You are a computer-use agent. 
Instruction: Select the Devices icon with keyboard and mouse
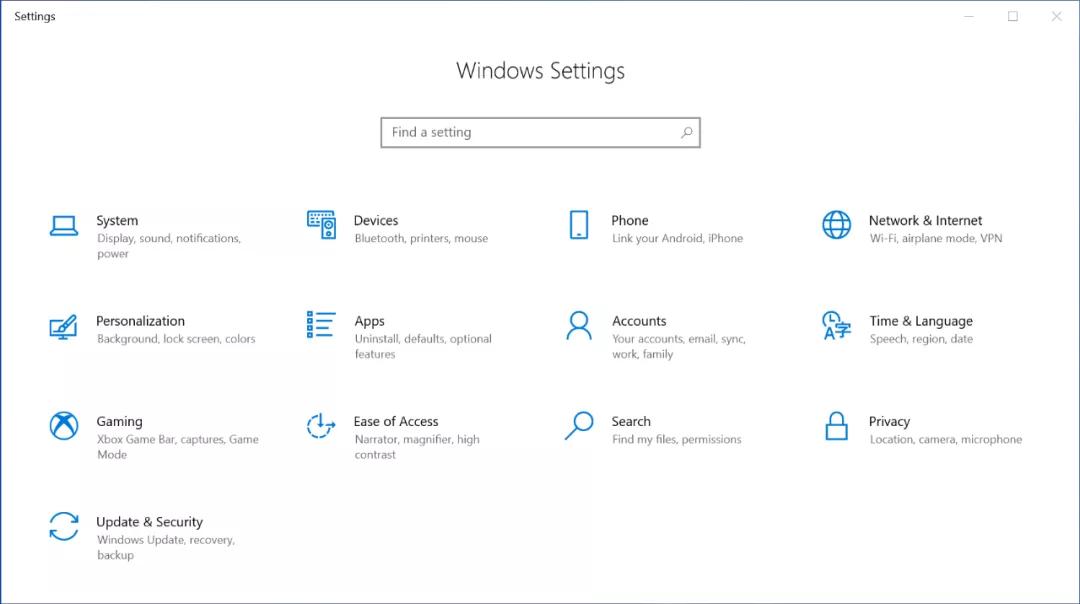(x=321, y=226)
